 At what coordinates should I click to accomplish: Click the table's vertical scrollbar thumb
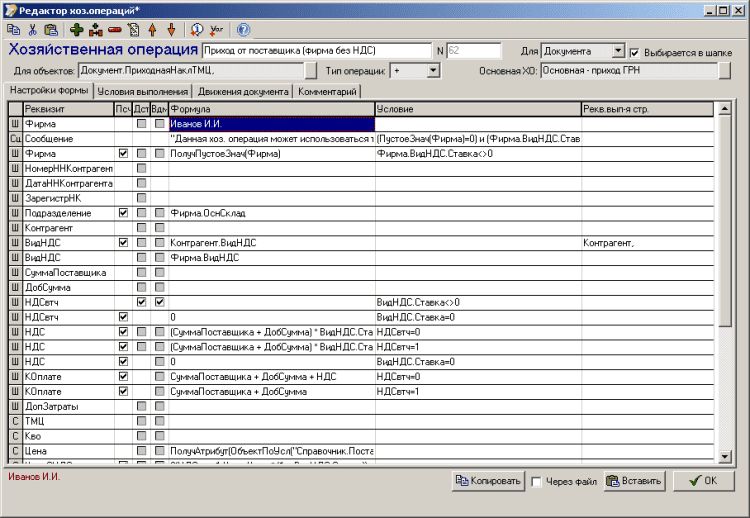[725, 221]
